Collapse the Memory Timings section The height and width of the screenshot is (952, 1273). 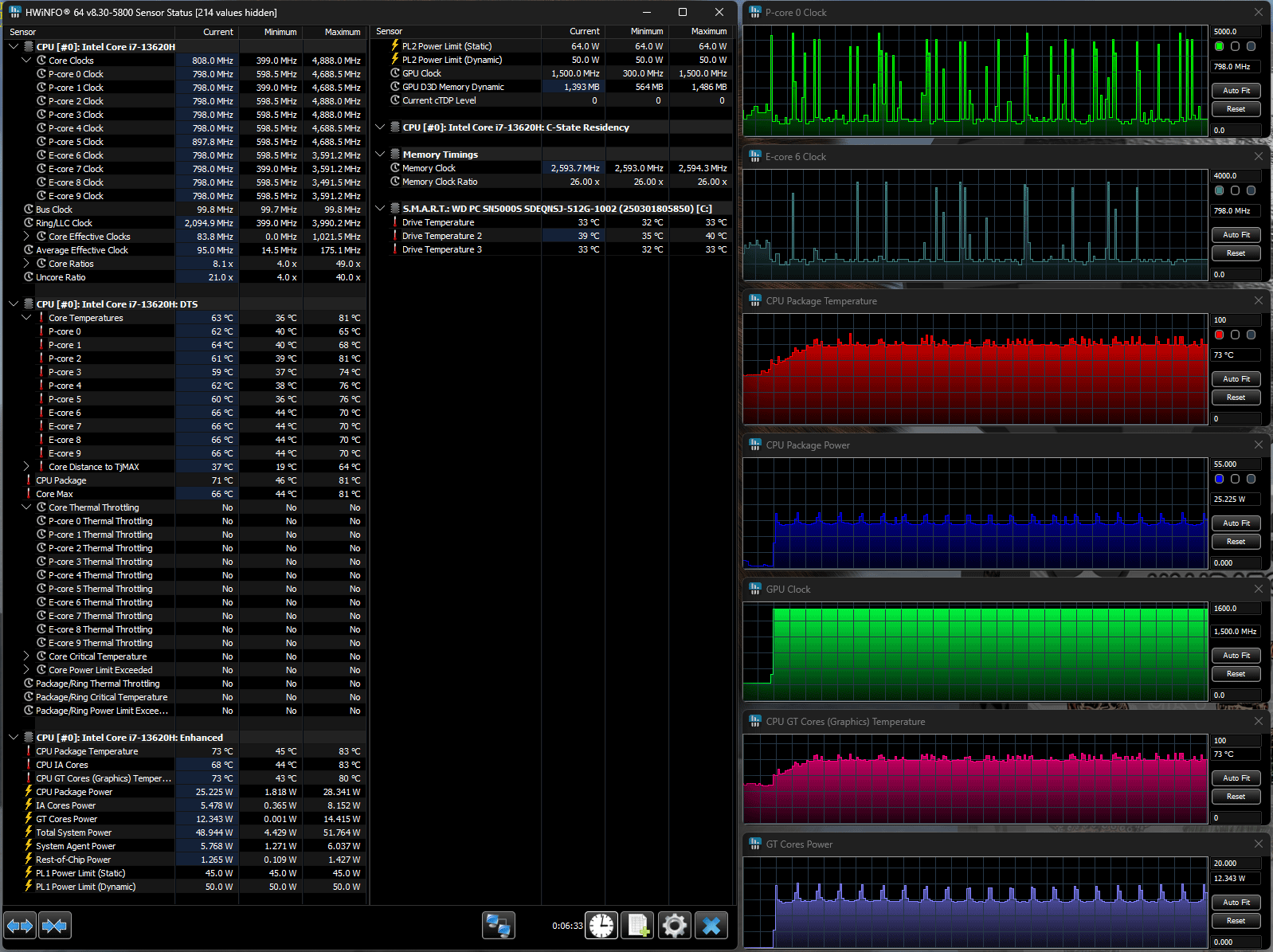click(380, 155)
